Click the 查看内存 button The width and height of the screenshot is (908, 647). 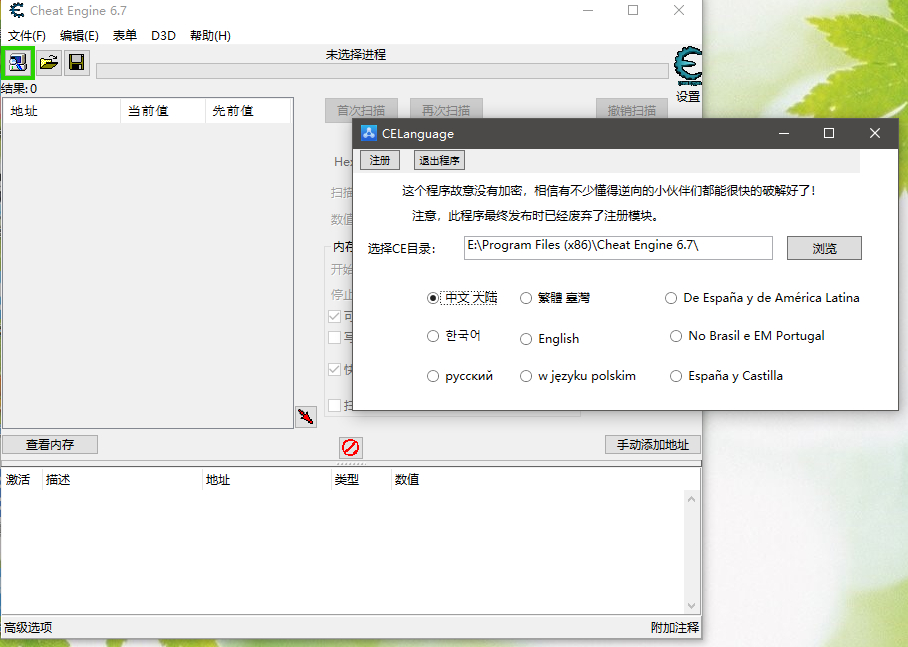tap(50, 444)
